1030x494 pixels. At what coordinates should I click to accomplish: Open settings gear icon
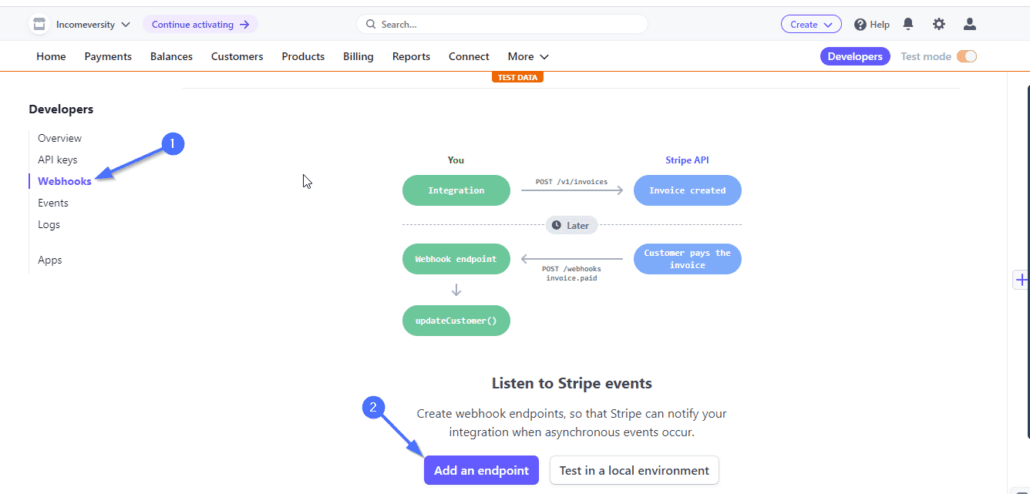939,24
